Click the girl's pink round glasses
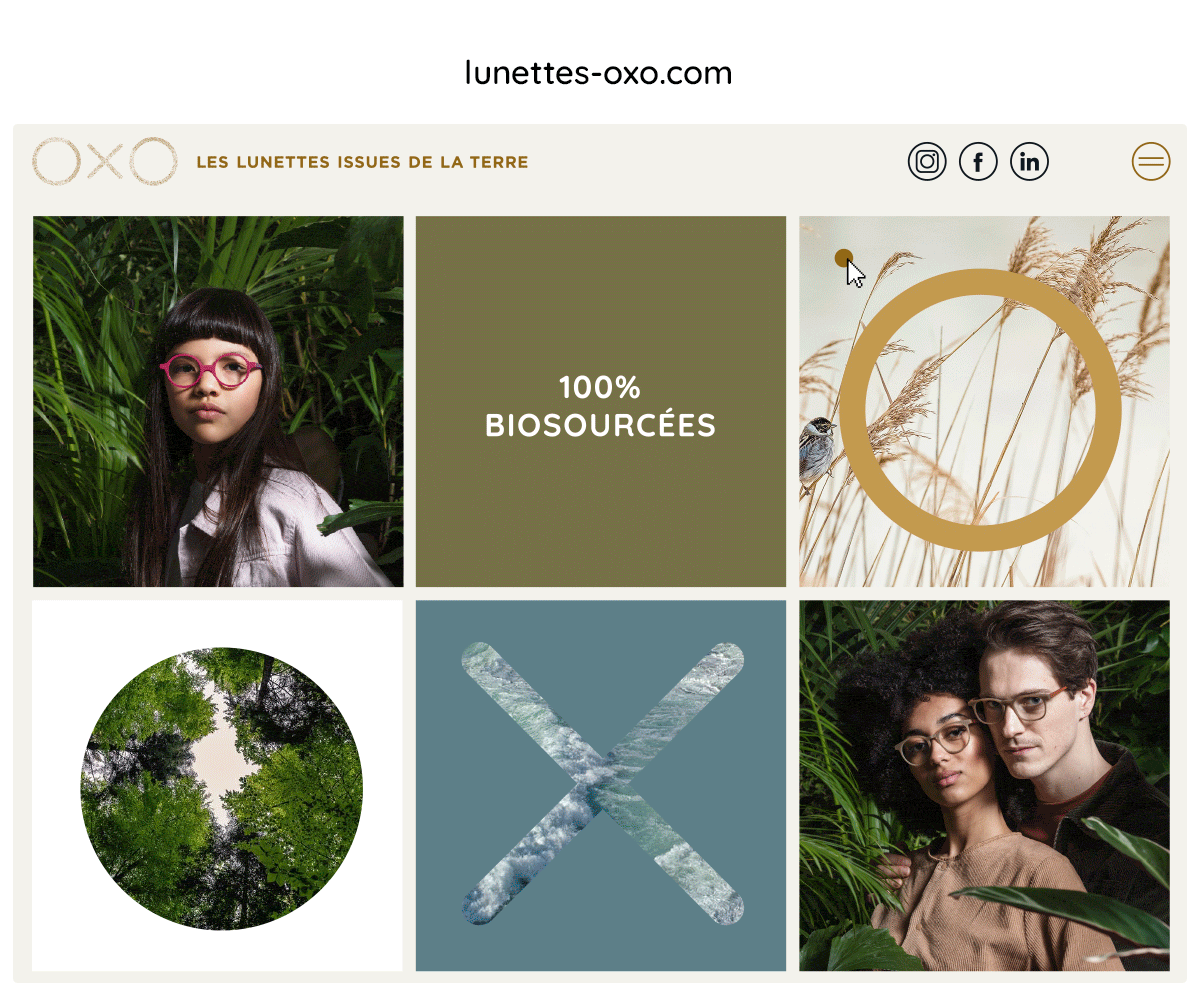 (x=211, y=371)
